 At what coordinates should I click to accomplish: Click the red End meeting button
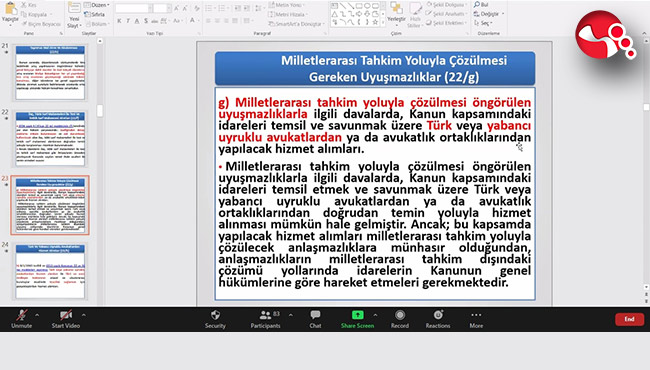point(629,319)
